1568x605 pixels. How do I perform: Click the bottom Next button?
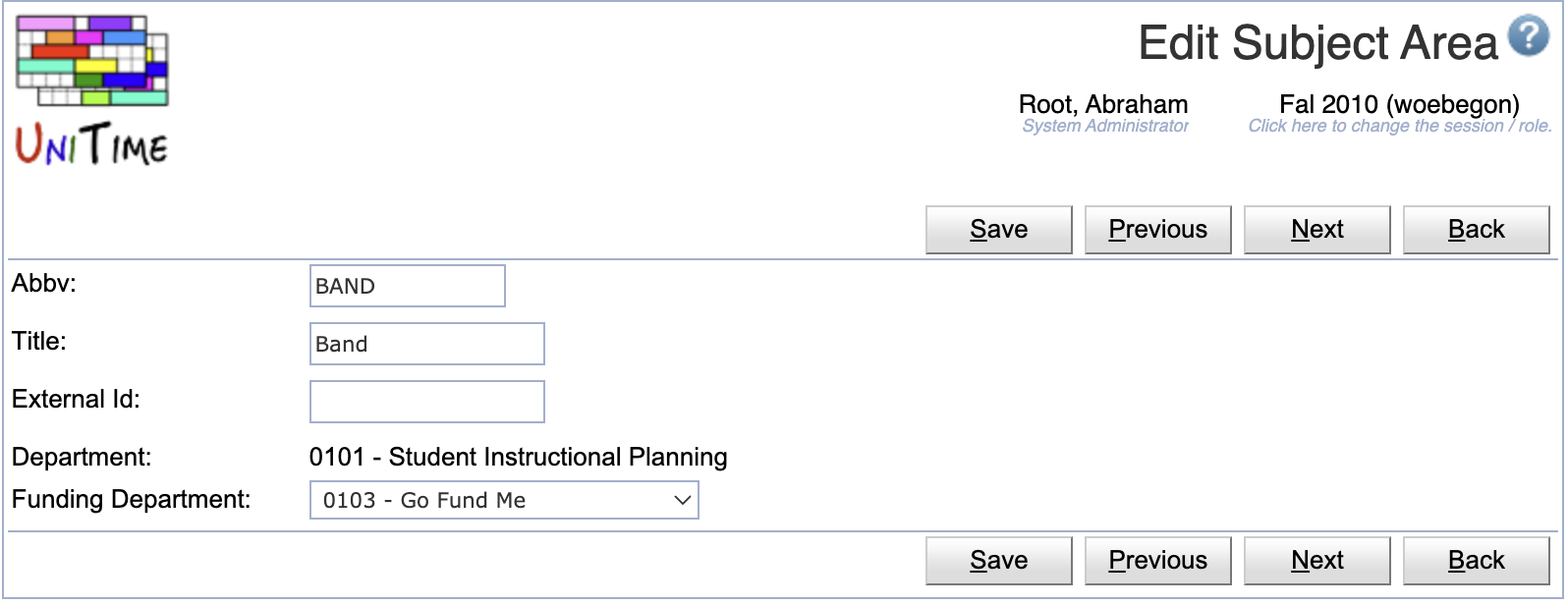coord(1317,561)
